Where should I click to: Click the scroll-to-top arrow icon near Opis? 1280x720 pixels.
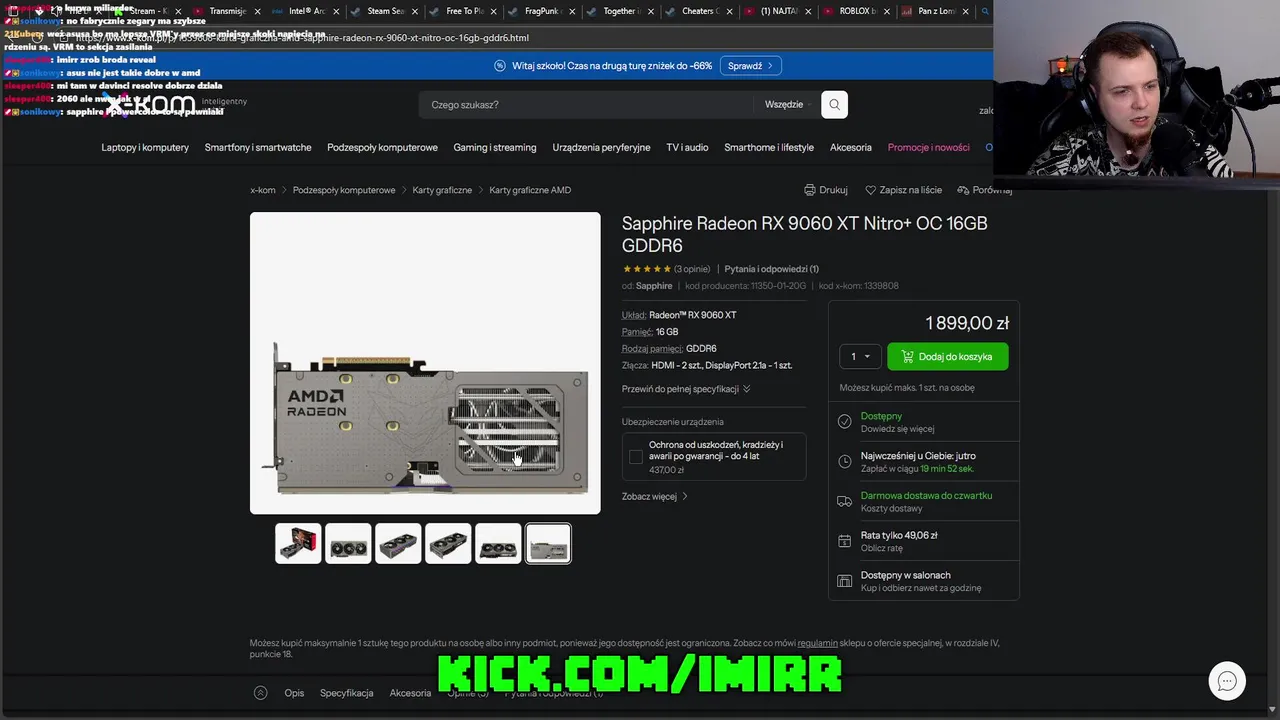(260, 693)
